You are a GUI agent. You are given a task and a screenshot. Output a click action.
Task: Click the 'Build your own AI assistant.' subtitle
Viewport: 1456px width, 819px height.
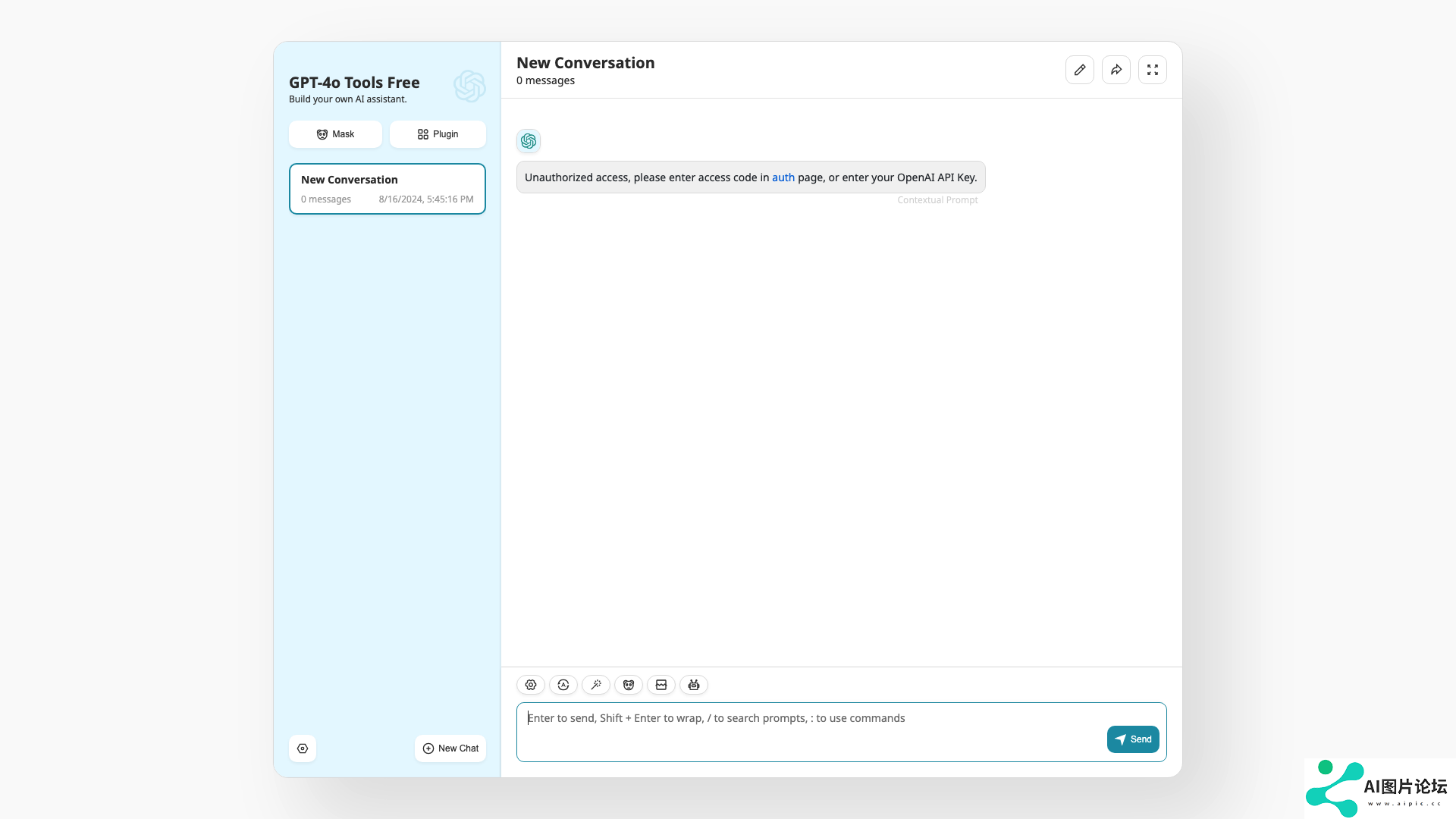[348, 99]
